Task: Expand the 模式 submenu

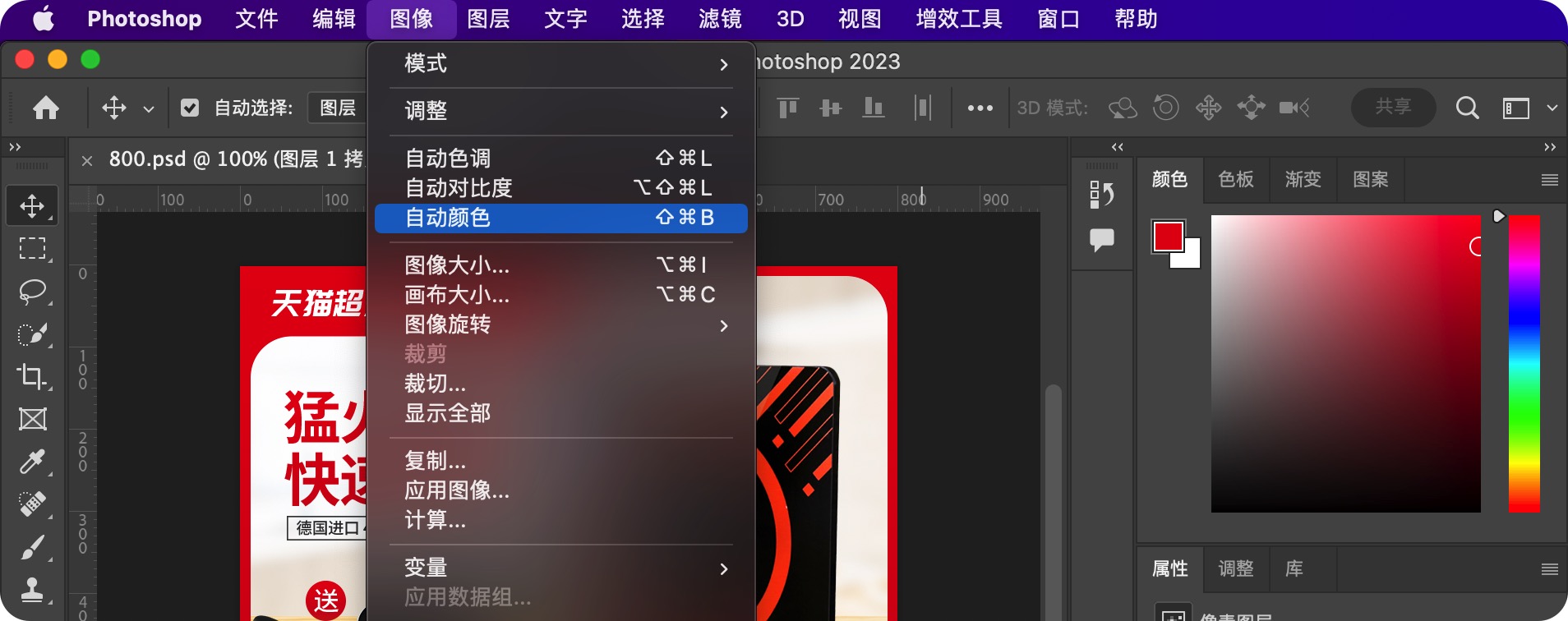Action: point(560,64)
